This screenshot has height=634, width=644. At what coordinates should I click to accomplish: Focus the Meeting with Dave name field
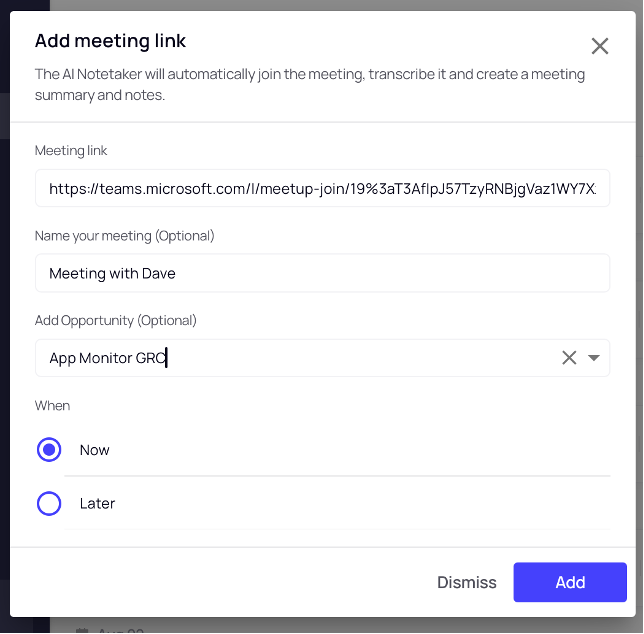[x=322, y=273]
